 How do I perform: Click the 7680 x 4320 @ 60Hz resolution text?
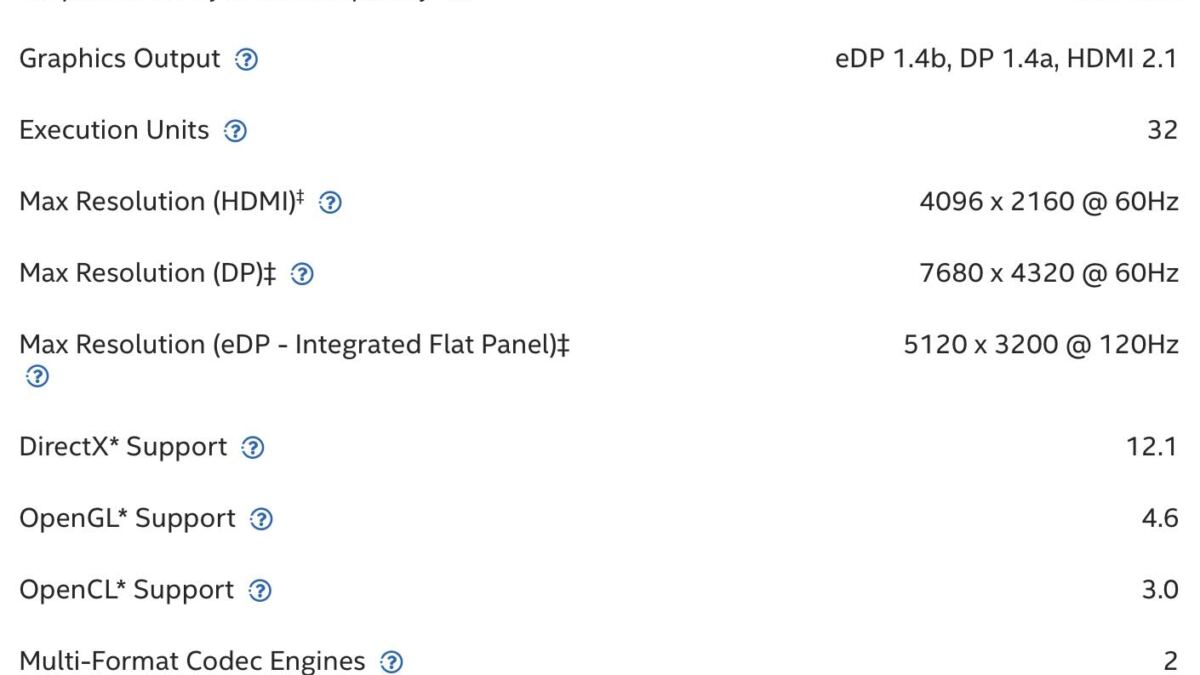pyautogui.click(x=1048, y=274)
